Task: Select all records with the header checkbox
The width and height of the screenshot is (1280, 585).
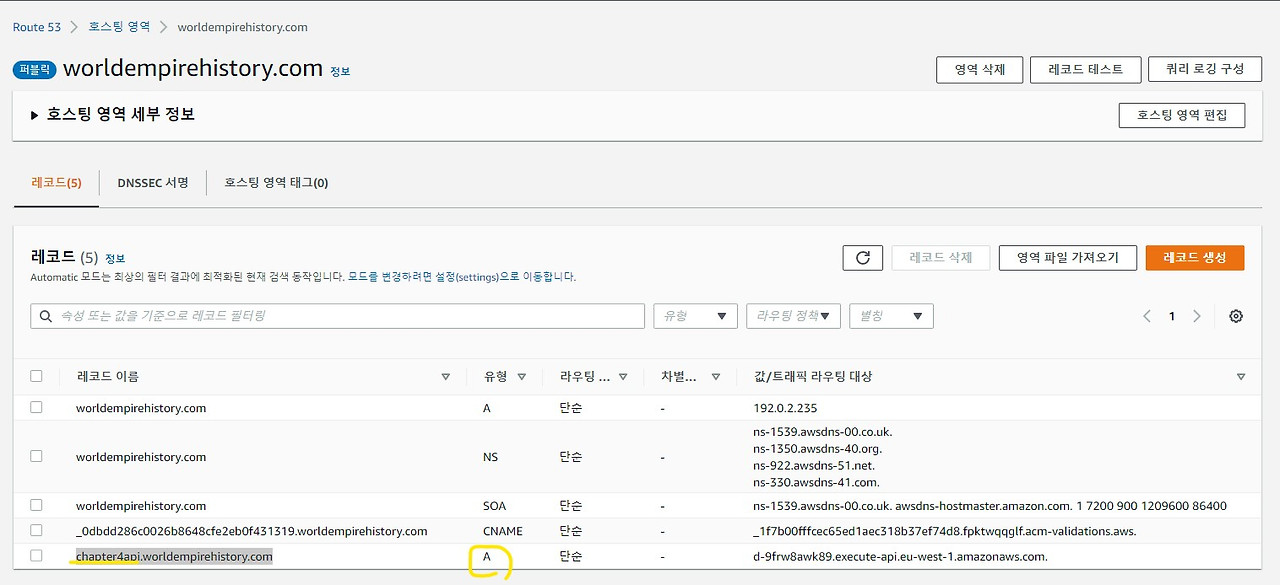Action: click(37, 376)
